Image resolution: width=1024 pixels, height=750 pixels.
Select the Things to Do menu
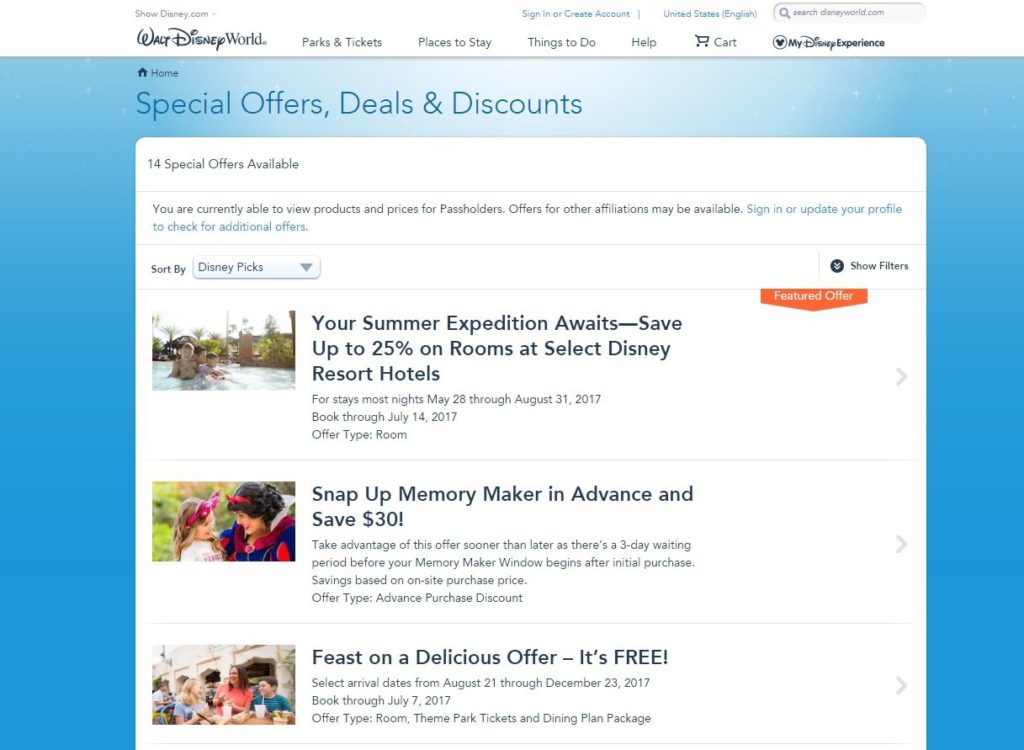click(561, 42)
